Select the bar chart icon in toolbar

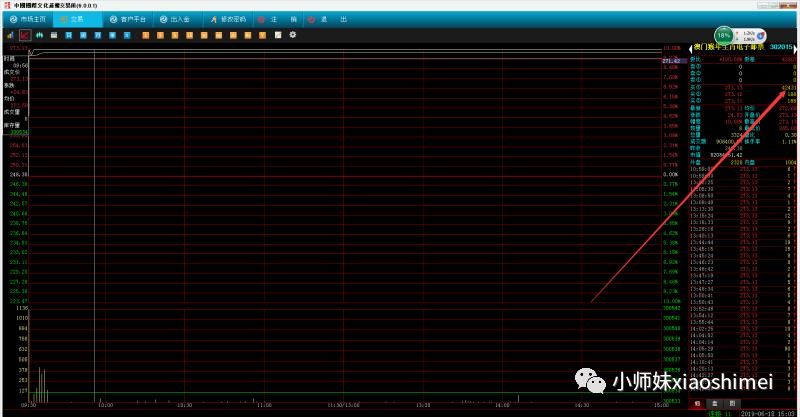[10, 36]
